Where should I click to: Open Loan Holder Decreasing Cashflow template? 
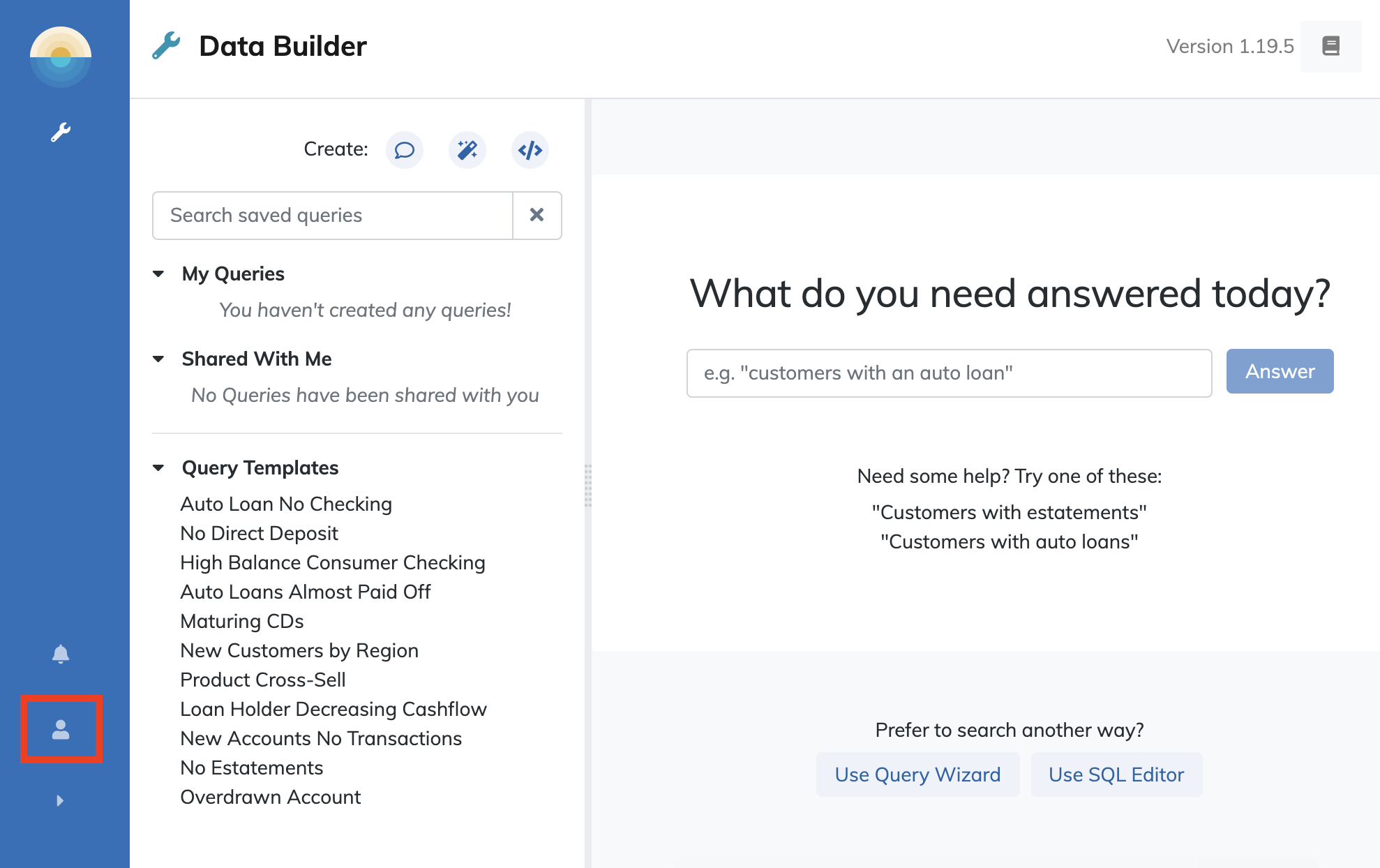coord(333,709)
